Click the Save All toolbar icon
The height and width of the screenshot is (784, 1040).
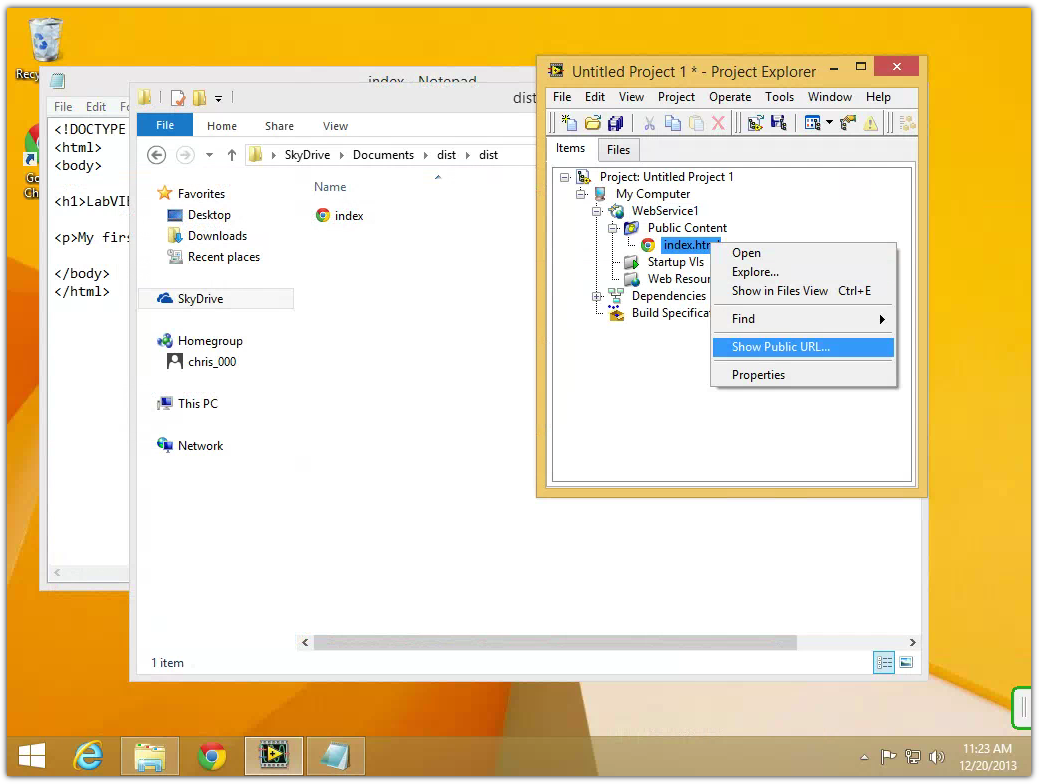[616, 123]
